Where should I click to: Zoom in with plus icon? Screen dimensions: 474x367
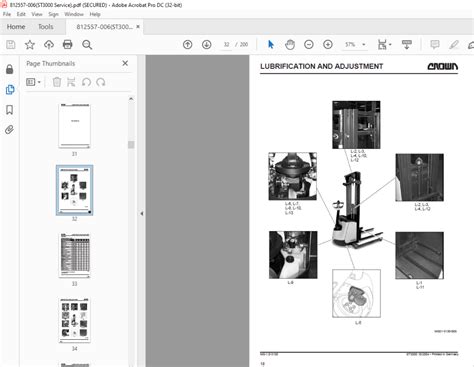coord(328,44)
